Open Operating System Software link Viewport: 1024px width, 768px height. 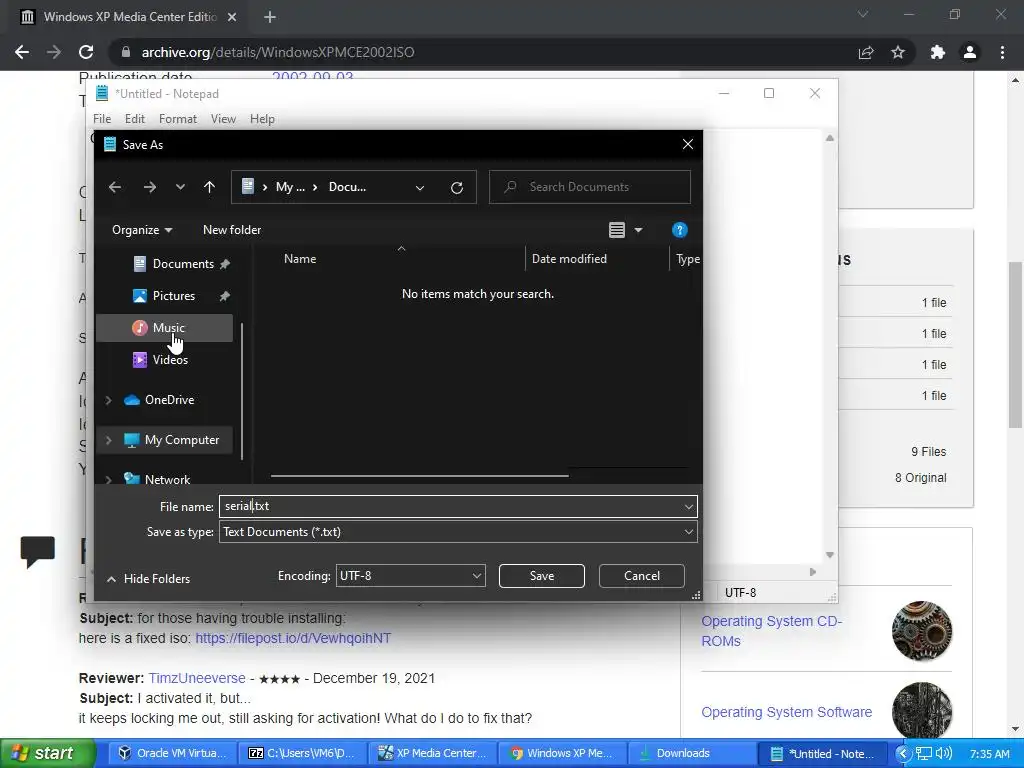tap(786, 712)
